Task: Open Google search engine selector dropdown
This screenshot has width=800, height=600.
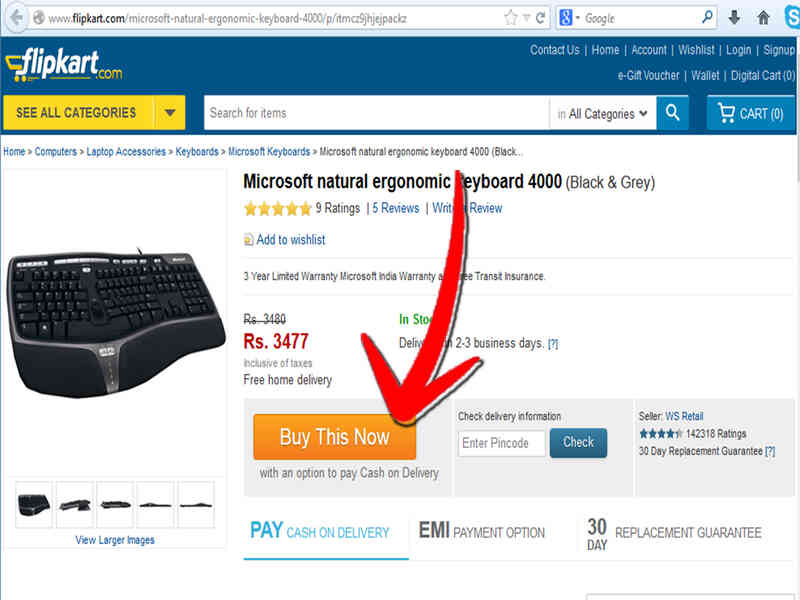Action: pyautogui.click(x=569, y=18)
